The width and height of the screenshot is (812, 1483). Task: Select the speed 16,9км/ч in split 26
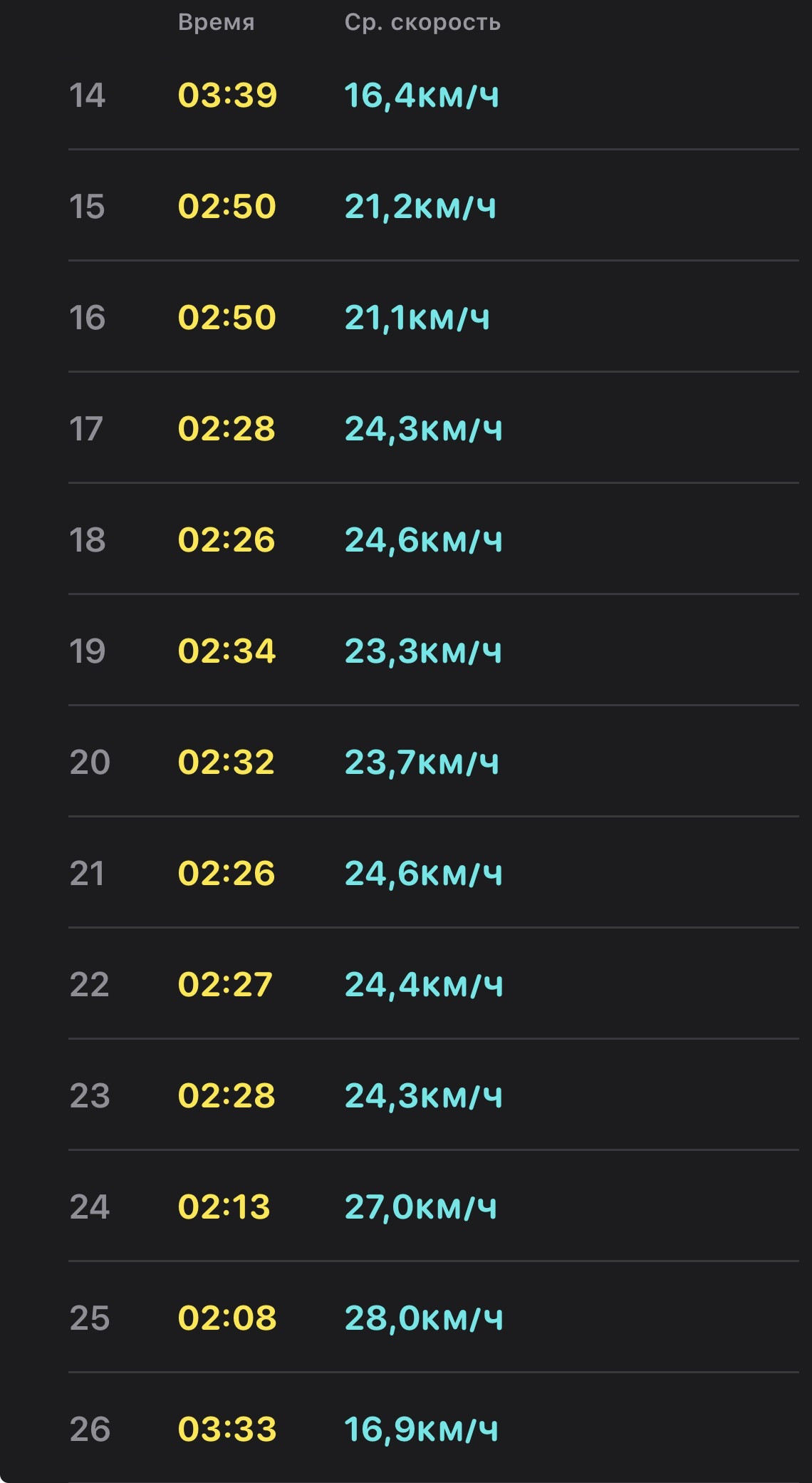point(421,1430)
